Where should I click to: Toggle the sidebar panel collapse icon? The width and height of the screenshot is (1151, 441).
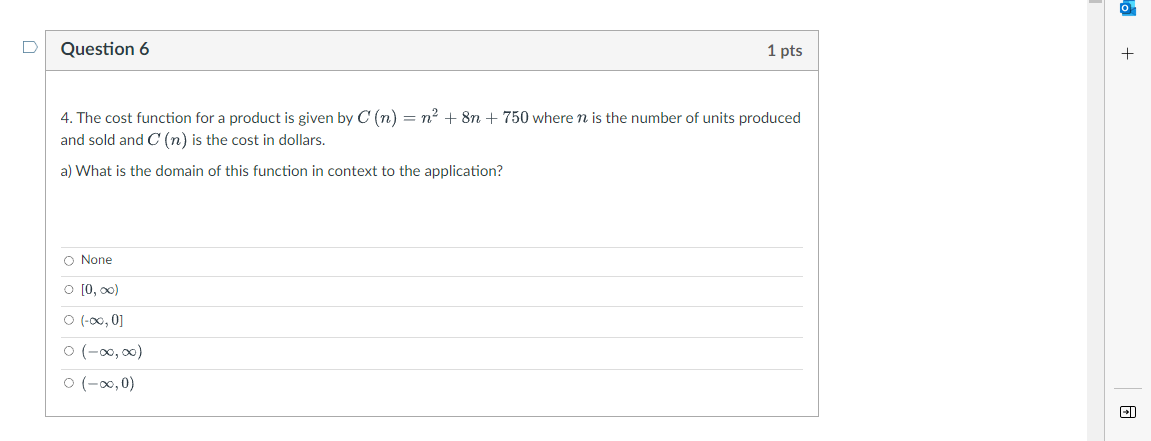click(x=1128, y=412)
